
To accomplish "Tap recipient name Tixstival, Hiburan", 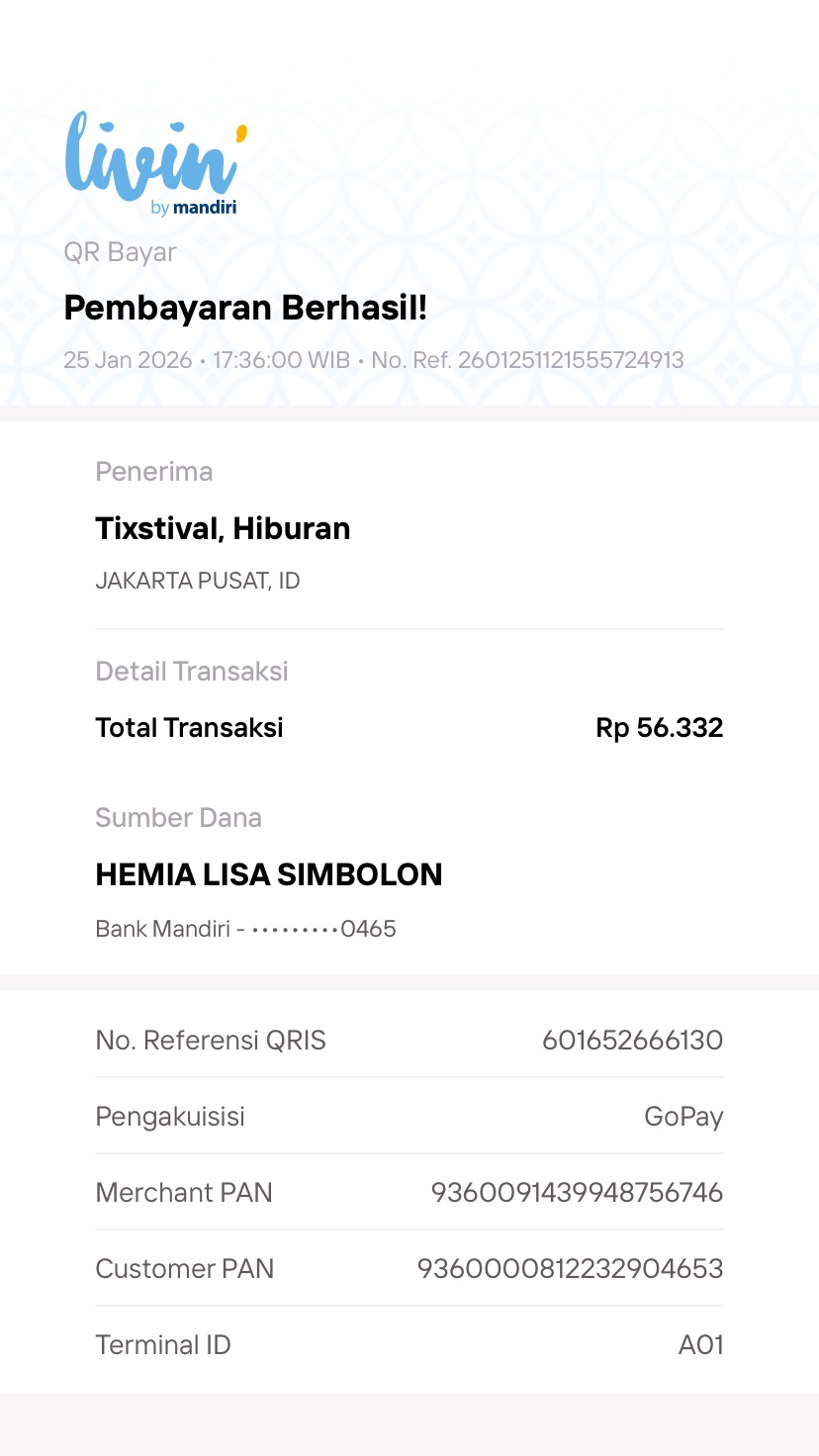I will [x=223, y=528].
